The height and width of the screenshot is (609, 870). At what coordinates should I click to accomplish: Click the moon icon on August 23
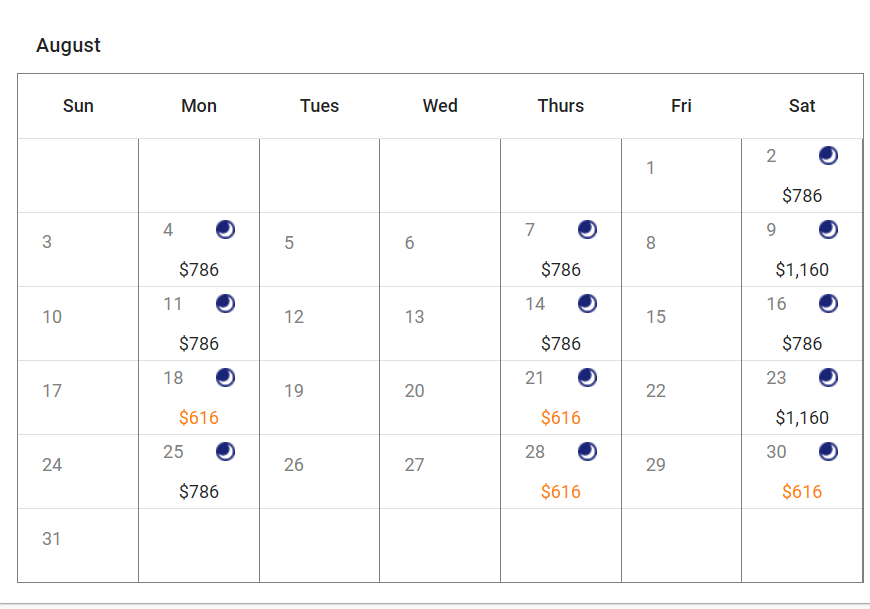tap(828, 377)
